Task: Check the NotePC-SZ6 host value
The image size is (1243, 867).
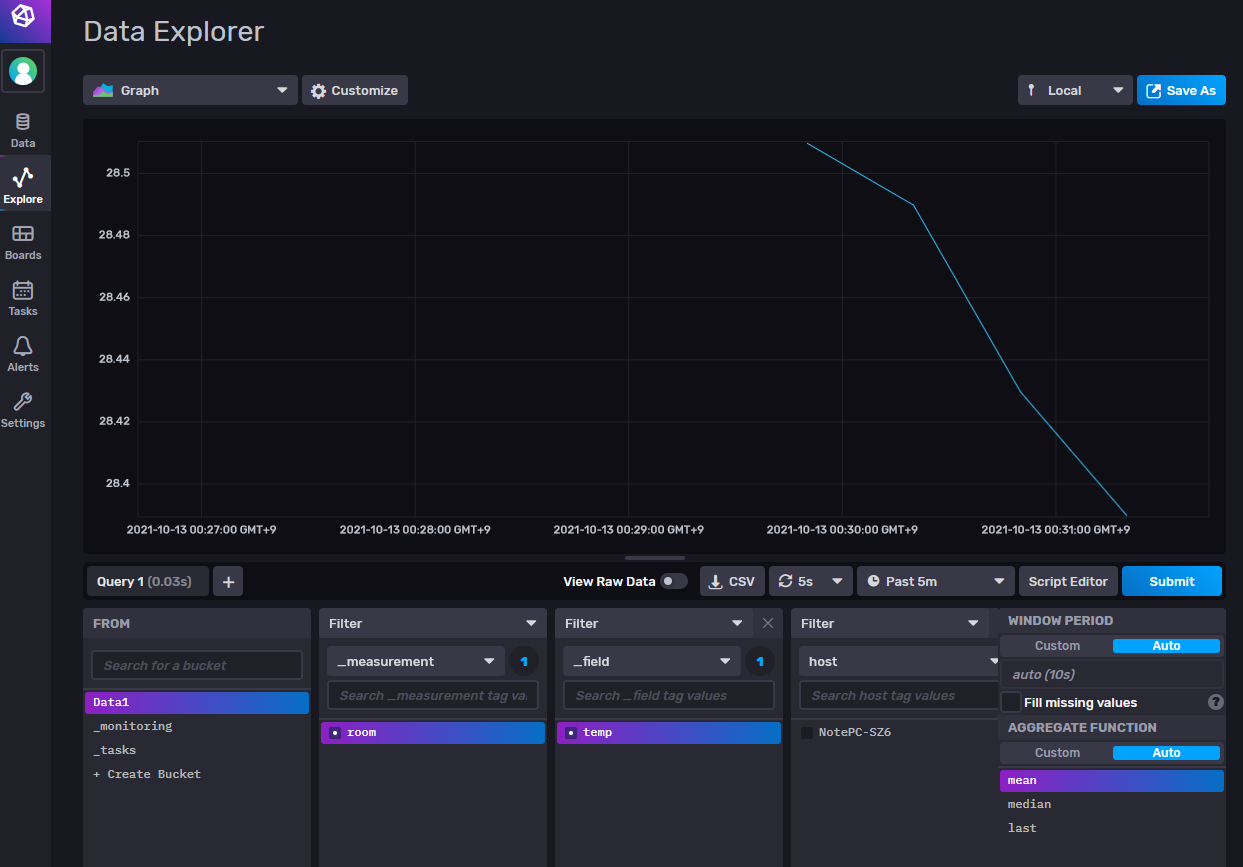Action: click(x=808, y=731)
